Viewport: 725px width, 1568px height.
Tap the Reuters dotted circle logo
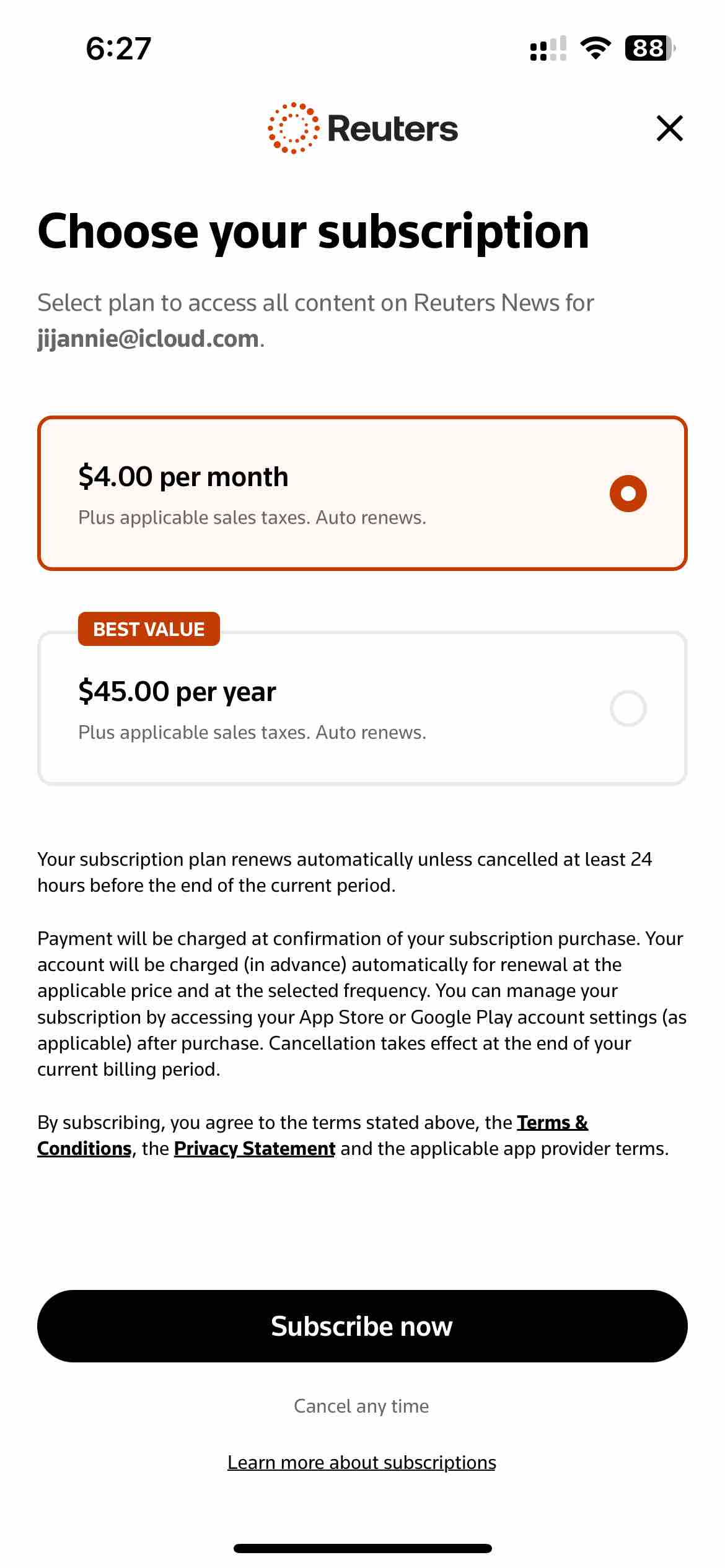coord(294,128)
